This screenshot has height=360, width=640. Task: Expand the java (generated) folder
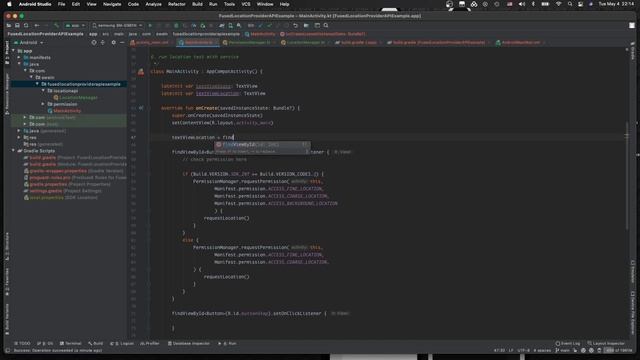pyautogui.click(x=19, y=131)
